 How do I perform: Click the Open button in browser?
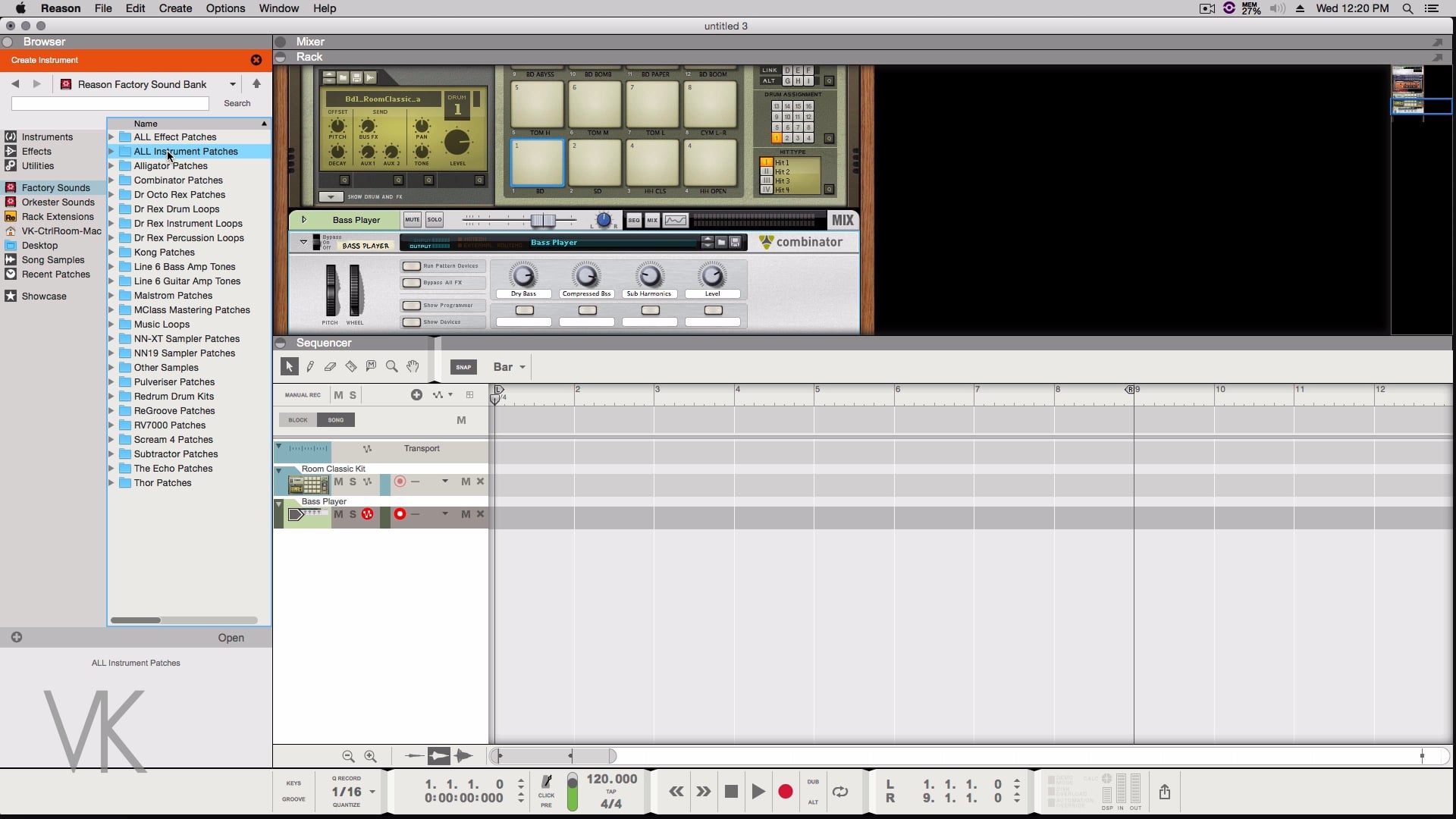pos(231,638)
